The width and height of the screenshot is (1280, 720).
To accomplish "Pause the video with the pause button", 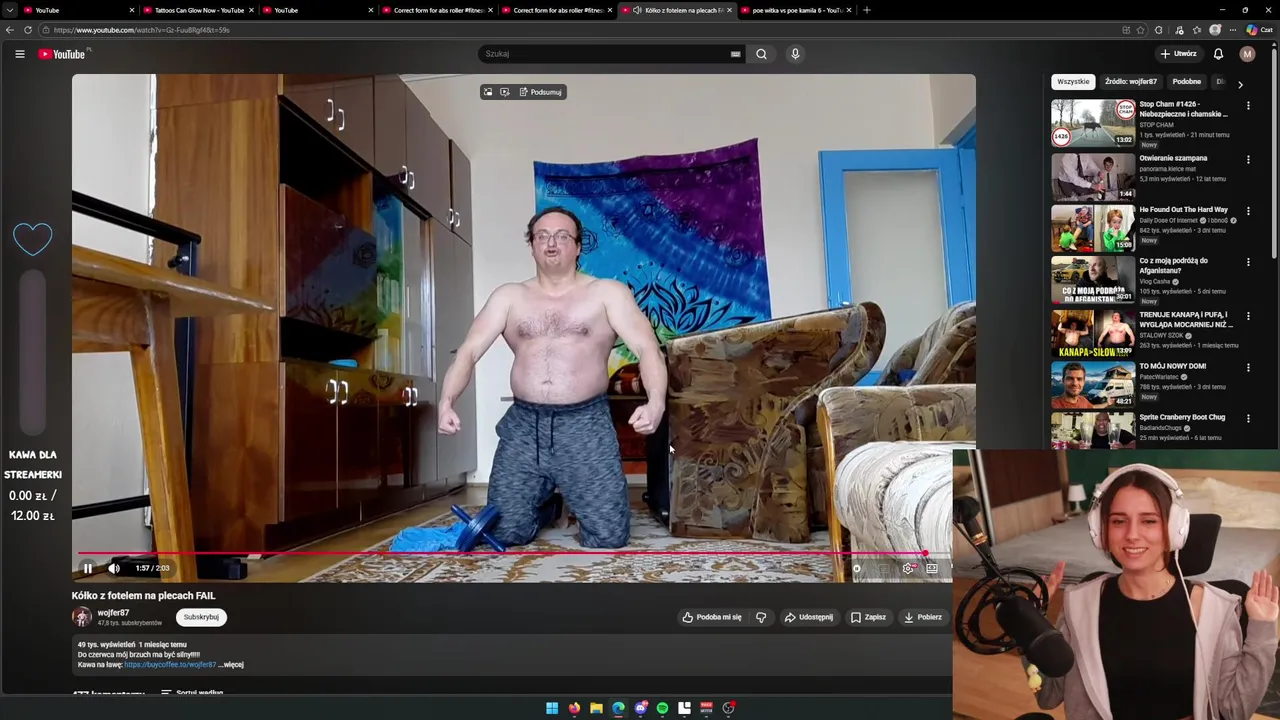I will click(88, 568).
